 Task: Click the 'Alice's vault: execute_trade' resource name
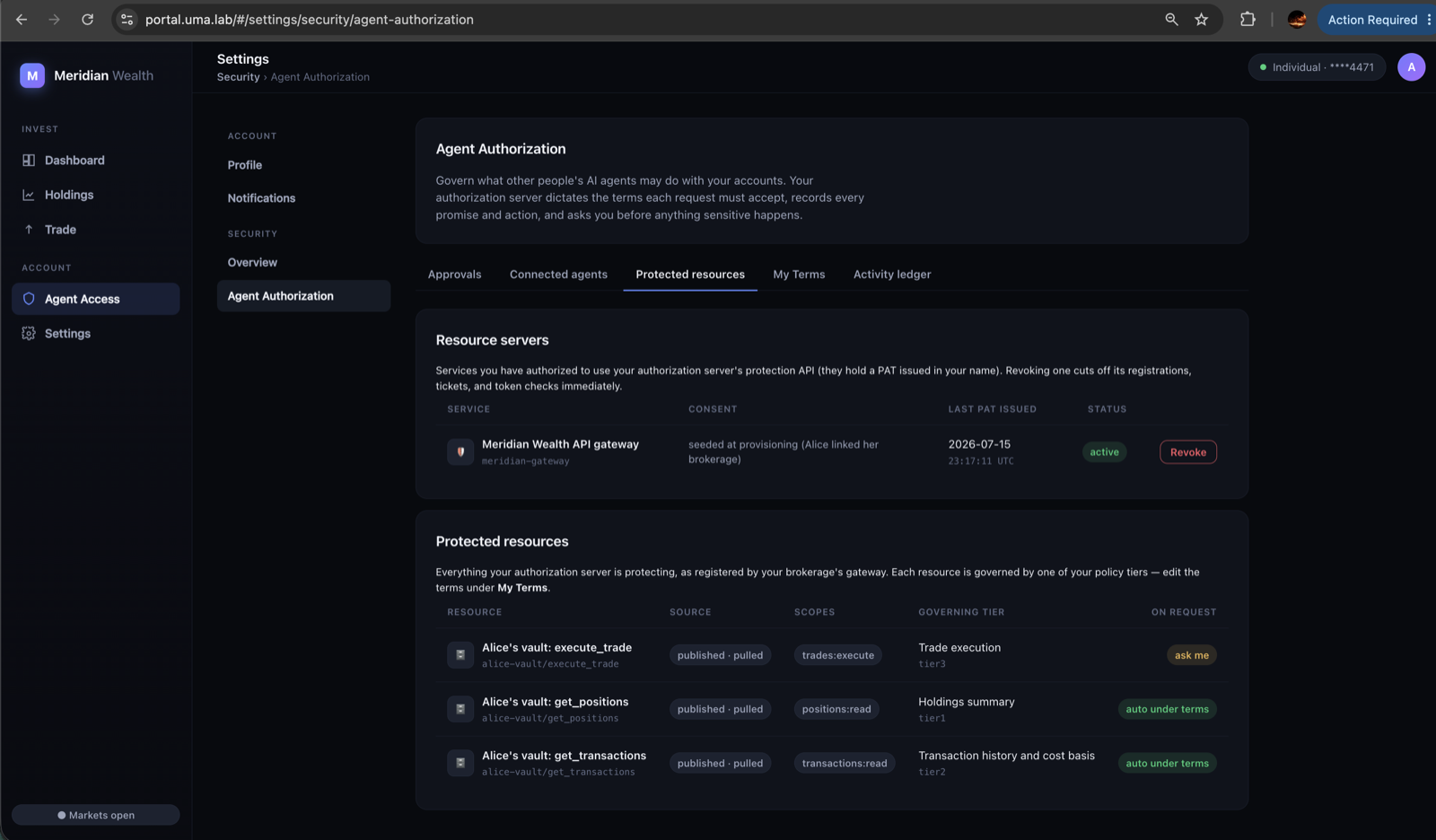point(556,648)
